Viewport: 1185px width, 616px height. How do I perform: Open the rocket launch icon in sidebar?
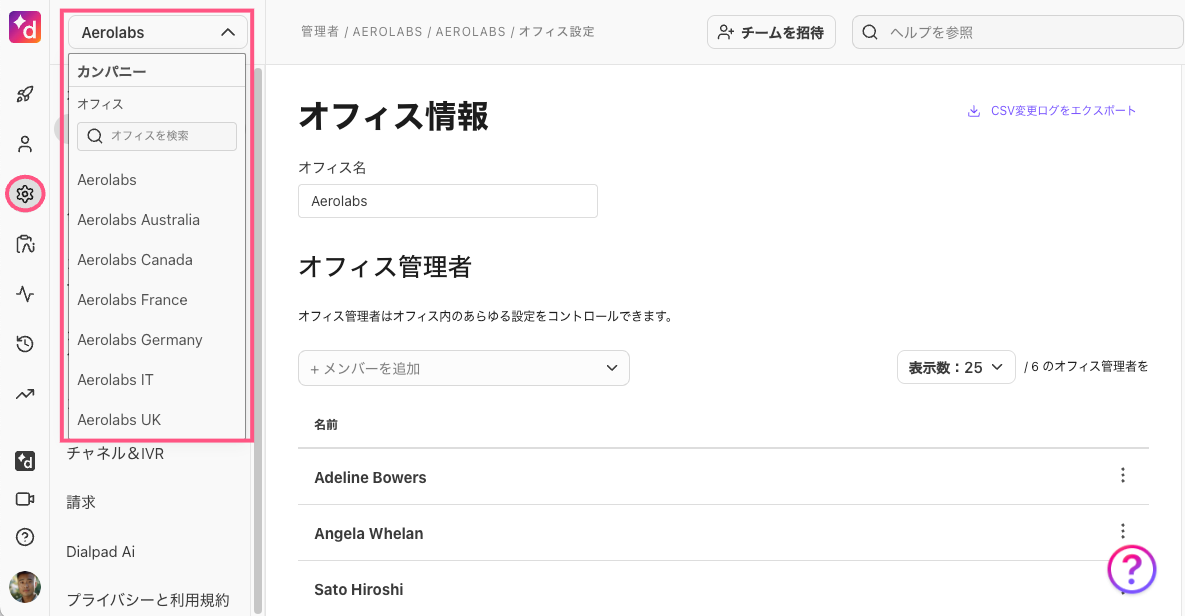tap(25, 94)
